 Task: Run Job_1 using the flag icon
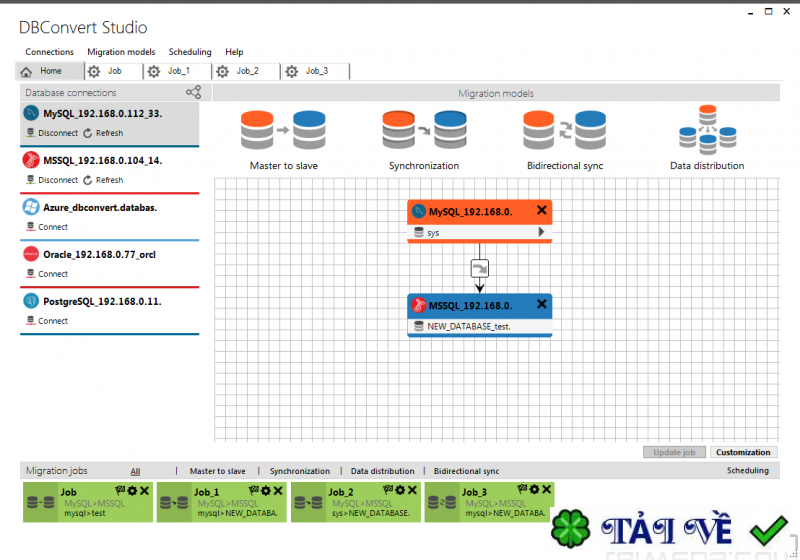coord(254,490)
